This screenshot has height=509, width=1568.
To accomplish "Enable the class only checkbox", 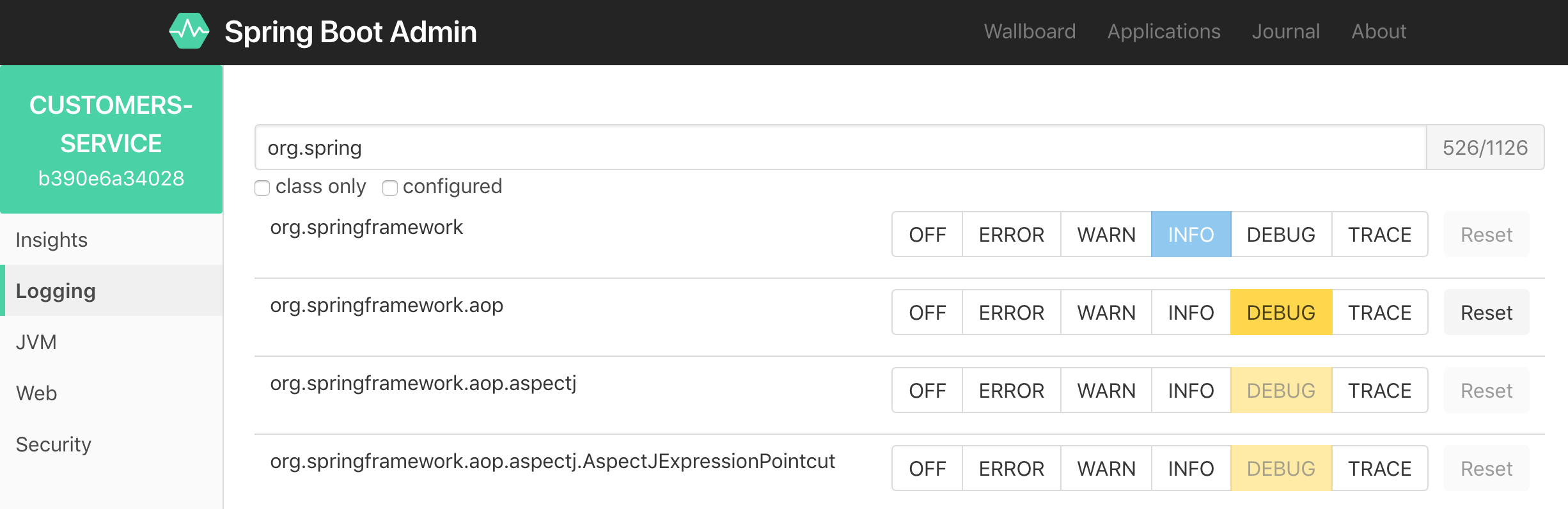I will point(262,187).
